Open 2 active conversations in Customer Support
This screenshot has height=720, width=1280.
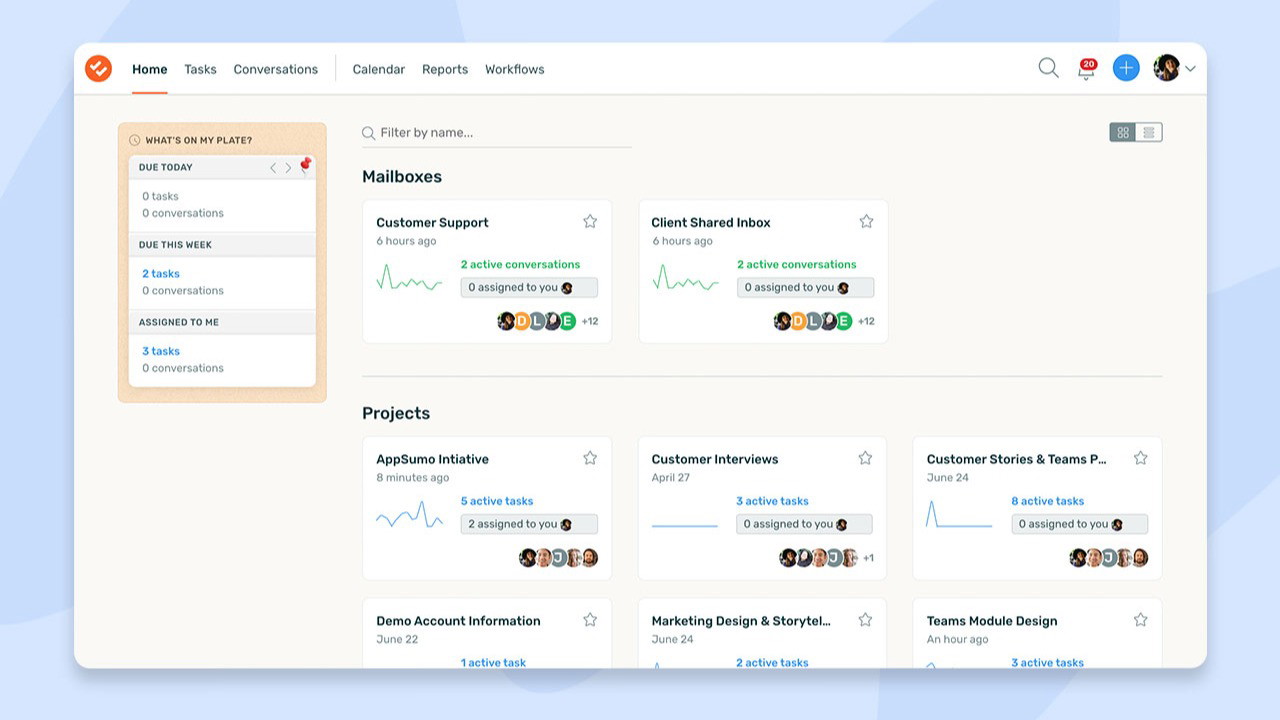coord(520,264)
